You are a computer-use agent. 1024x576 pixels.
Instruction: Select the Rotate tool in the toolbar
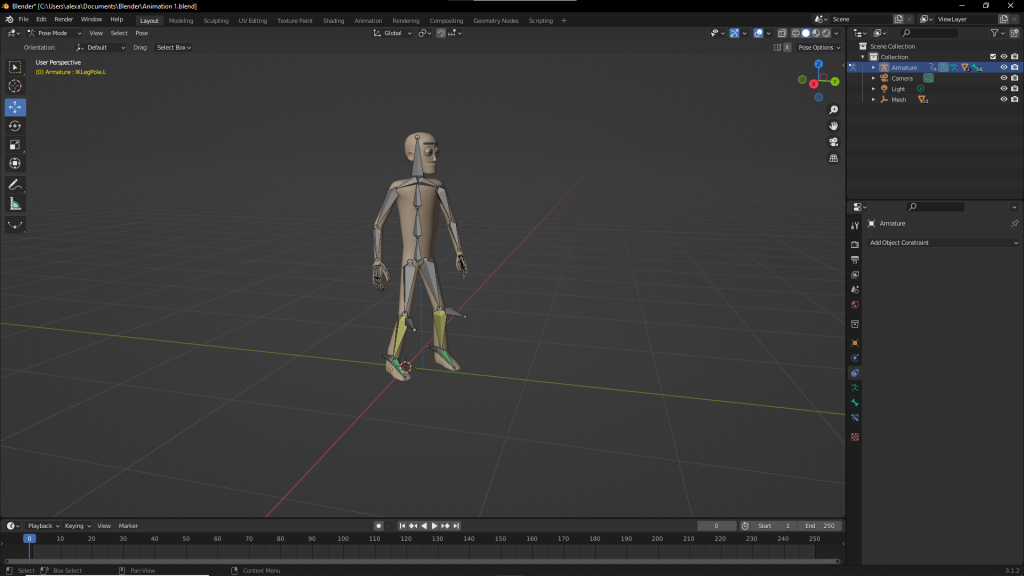[15, 126]
